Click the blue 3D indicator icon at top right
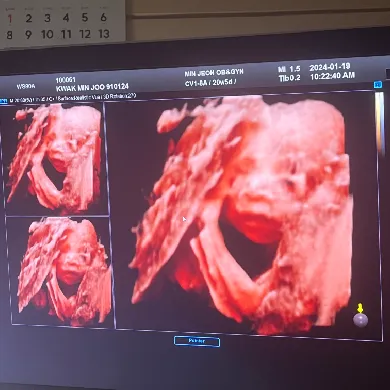Image resolution: width=390 pixels, height=390 pixels. pos(378,85)
